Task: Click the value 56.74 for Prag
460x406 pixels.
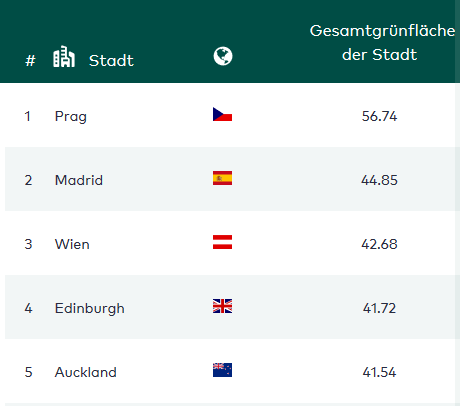Action: click(x=379, y=116)
